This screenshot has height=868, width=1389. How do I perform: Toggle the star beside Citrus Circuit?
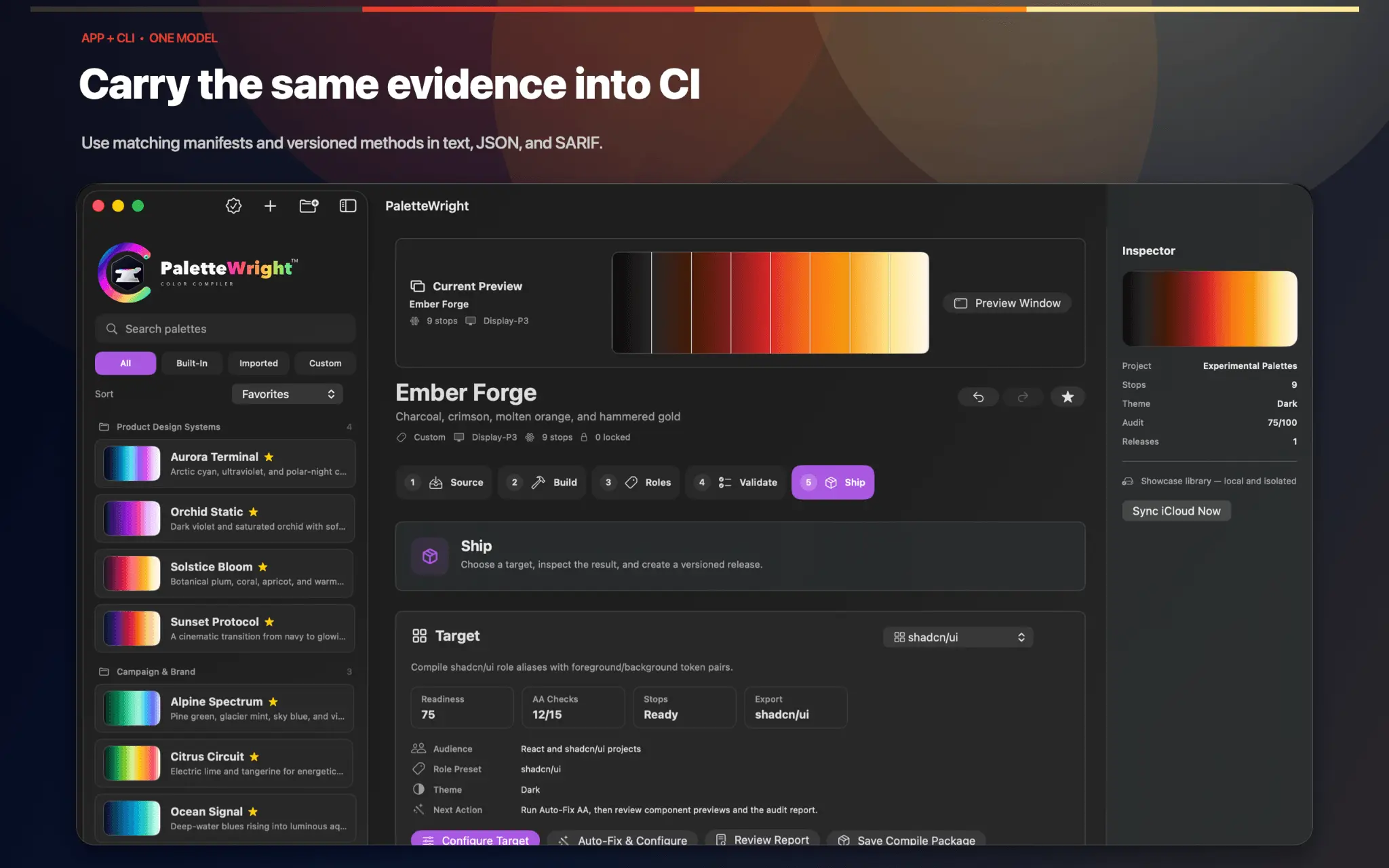(x=254, y=757)
